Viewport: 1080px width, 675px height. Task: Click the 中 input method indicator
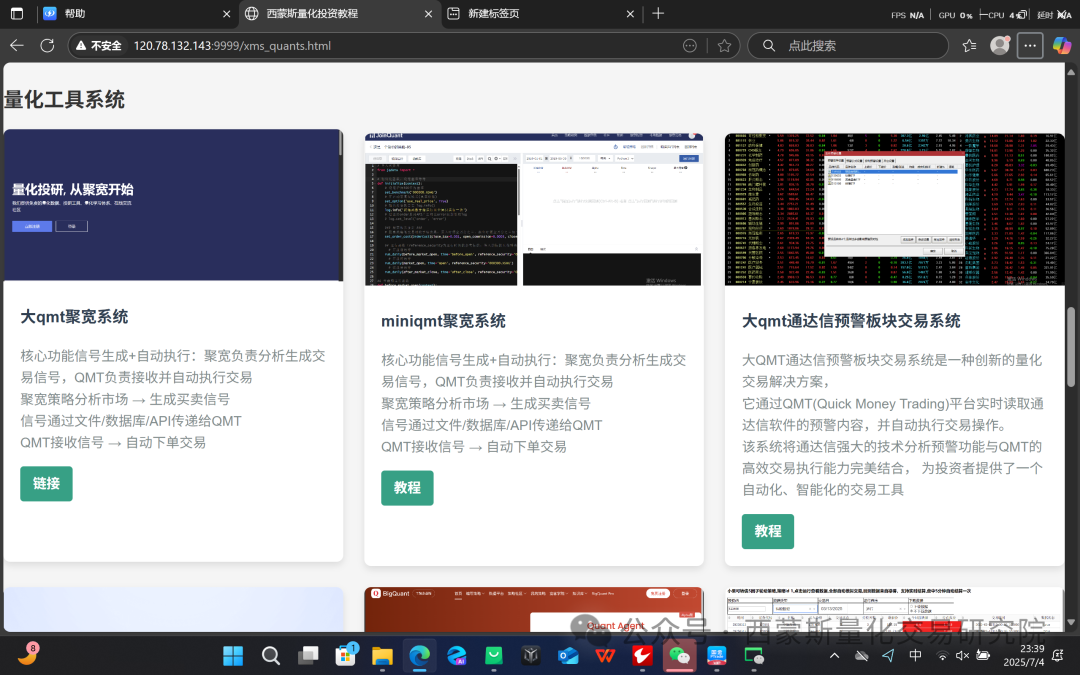915,656
